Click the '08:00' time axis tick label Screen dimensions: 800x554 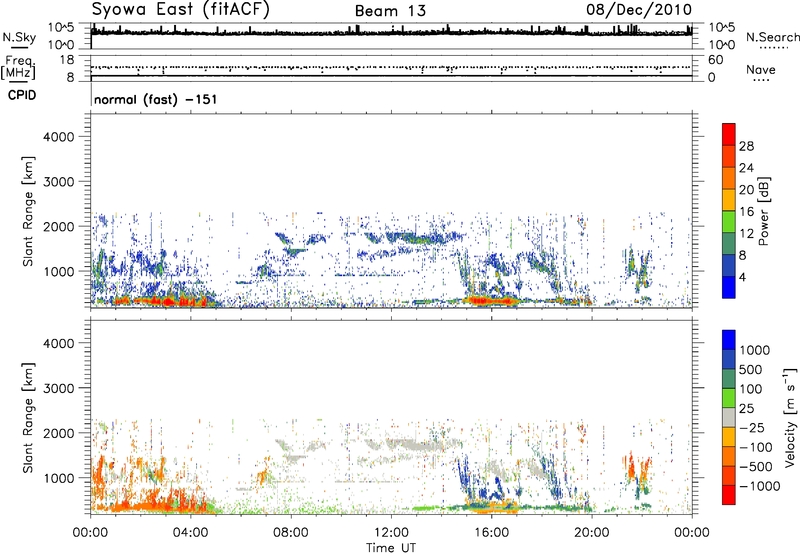(291, 533)
